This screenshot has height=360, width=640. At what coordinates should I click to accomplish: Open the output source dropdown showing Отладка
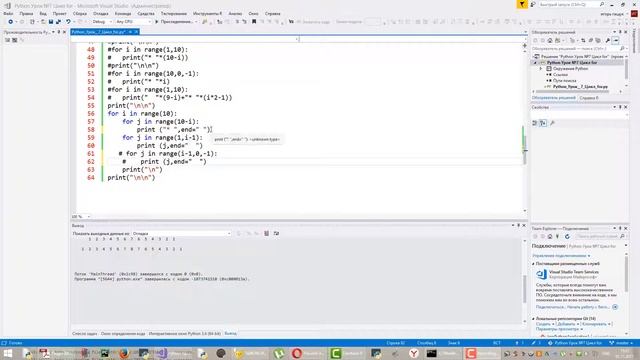pyautogui.click(x=181, y=233)
